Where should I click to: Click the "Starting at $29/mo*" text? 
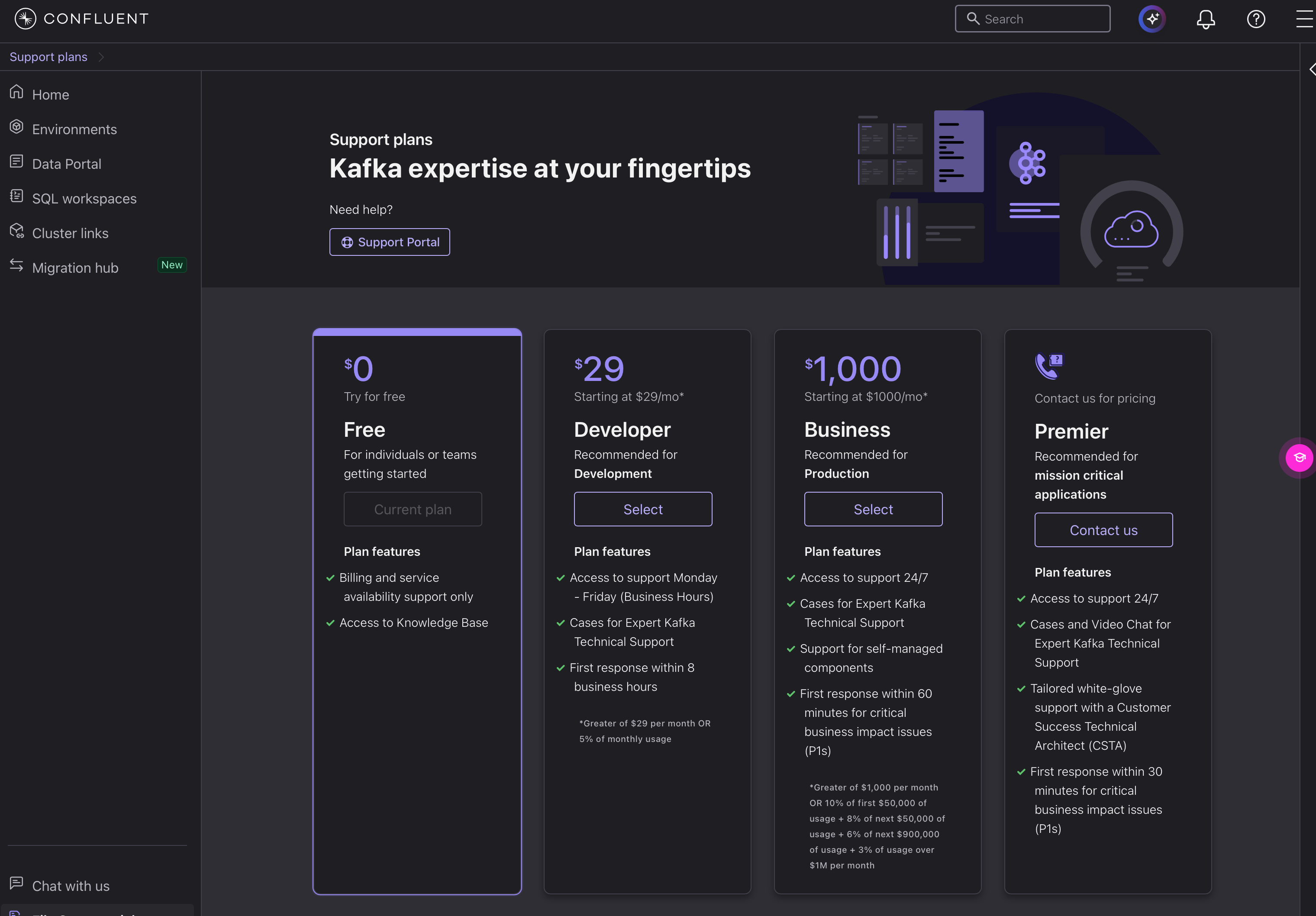629,397
